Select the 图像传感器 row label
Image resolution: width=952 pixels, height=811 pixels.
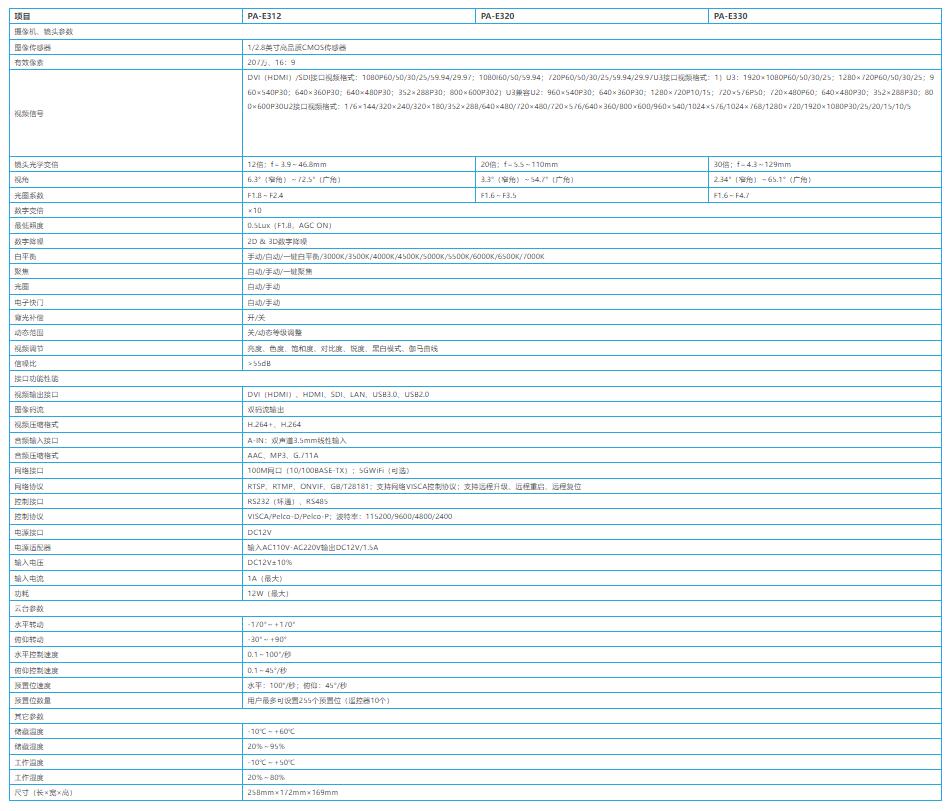point(33,47)
